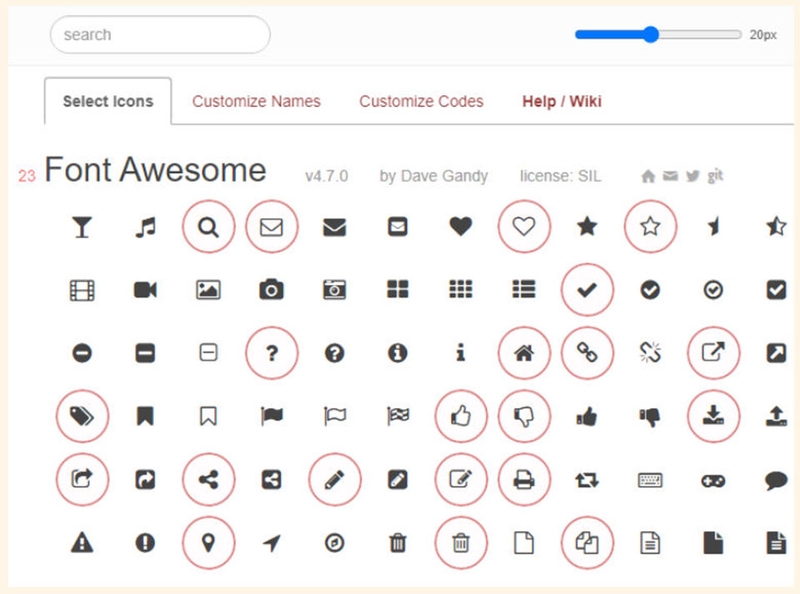Select the solid black heart icon
Screen dimensions: 800x594
461,227
